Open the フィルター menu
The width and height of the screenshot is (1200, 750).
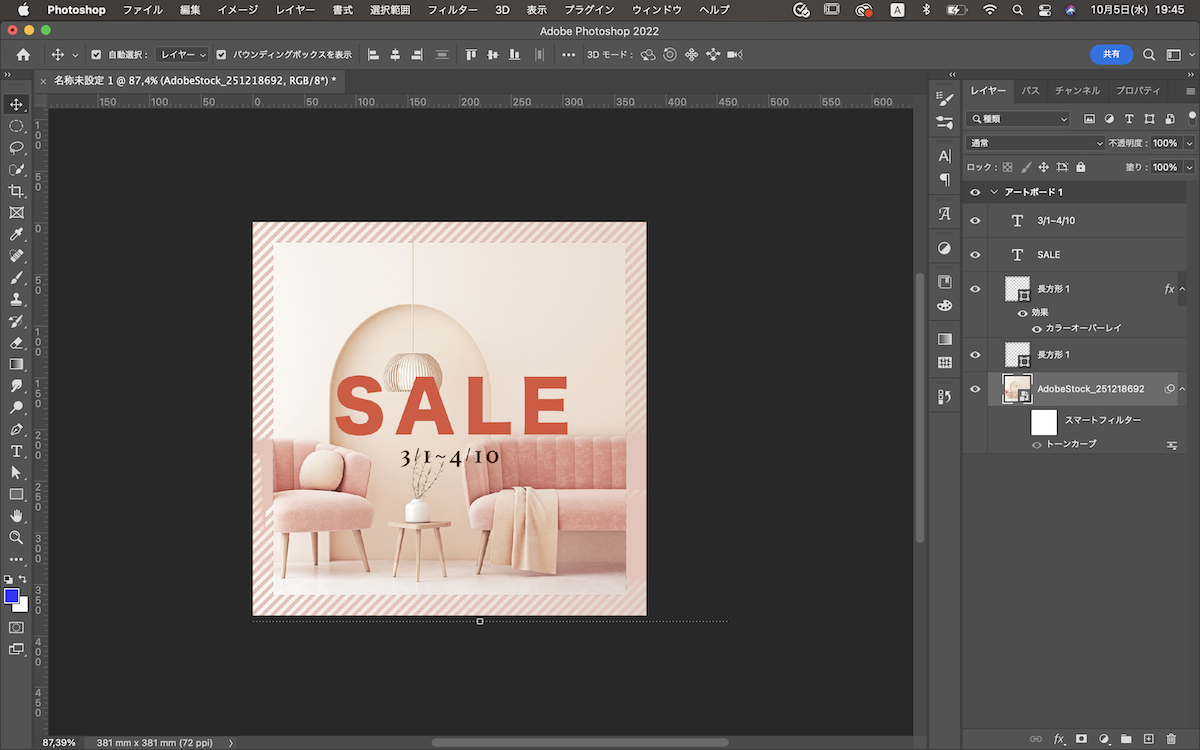coord(452,10)
